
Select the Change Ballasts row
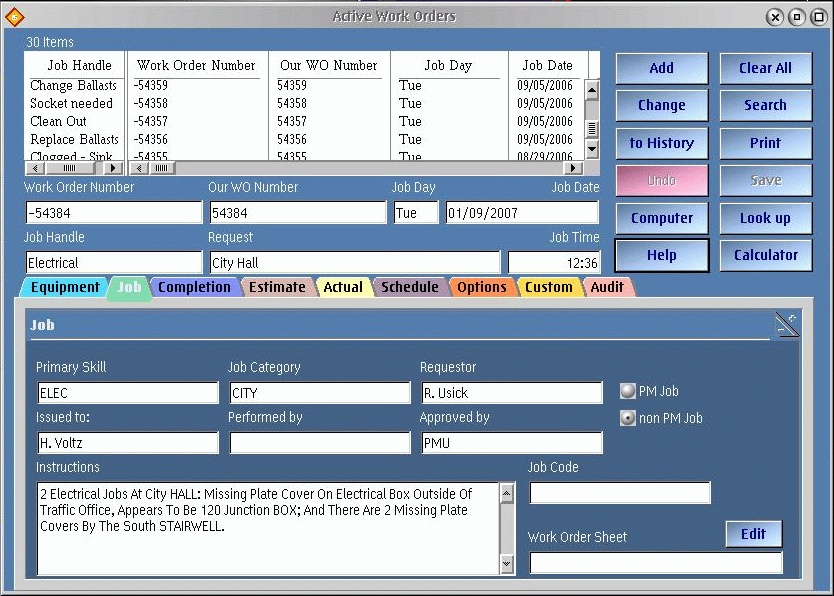click(x=73, y=86)
